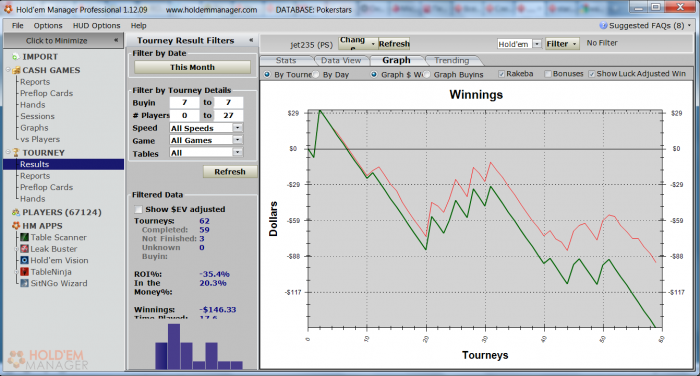Click the This Month date filter button
The height and width of the screenshot is (376, 700).
click(192, 67)
